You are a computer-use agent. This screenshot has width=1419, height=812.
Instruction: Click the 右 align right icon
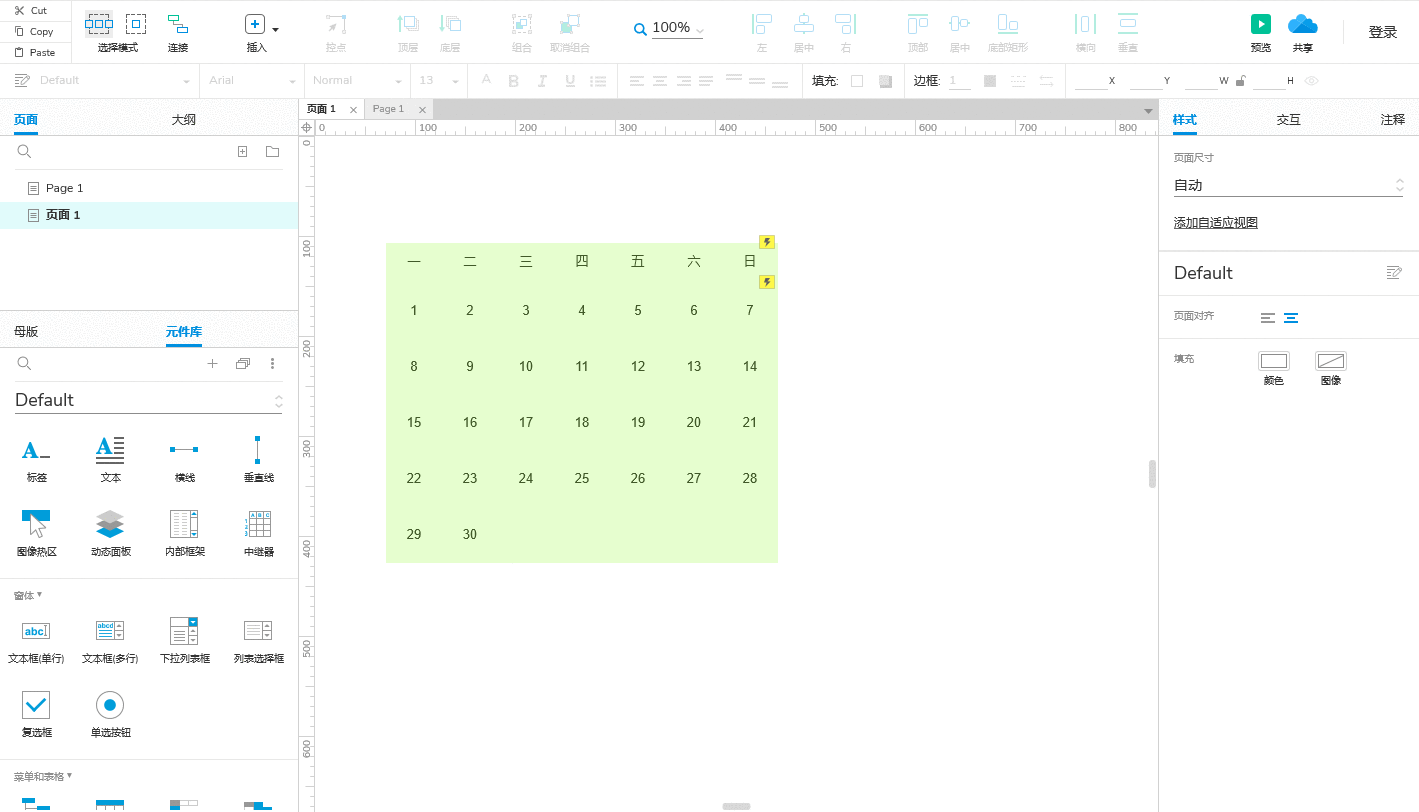[845, 24]
